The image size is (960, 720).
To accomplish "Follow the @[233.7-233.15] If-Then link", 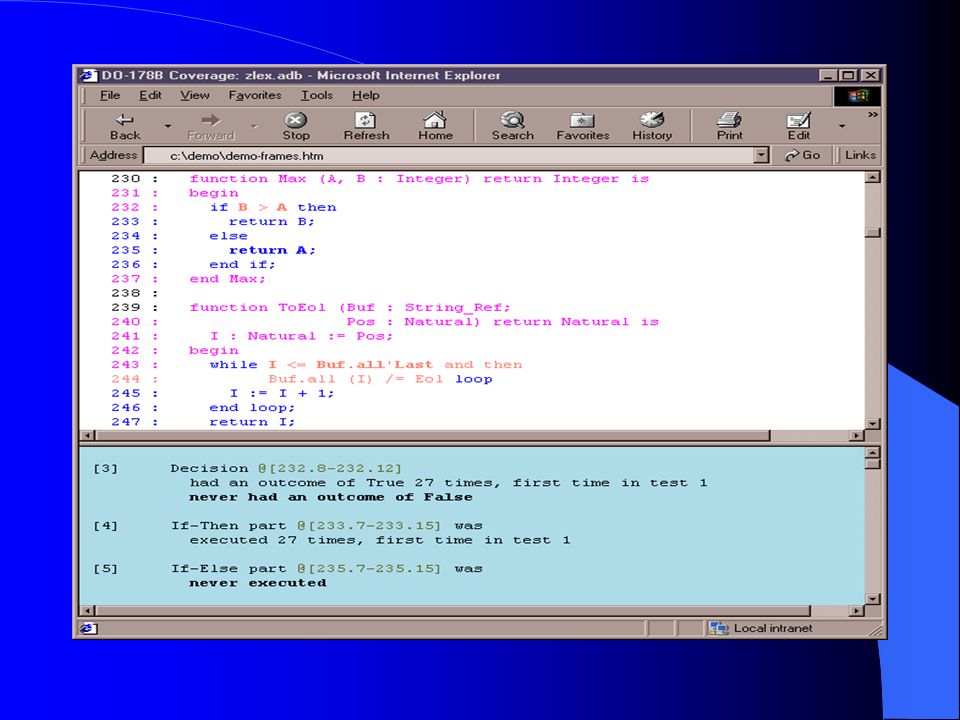I will pyautogui.click(x=369, y=526).
